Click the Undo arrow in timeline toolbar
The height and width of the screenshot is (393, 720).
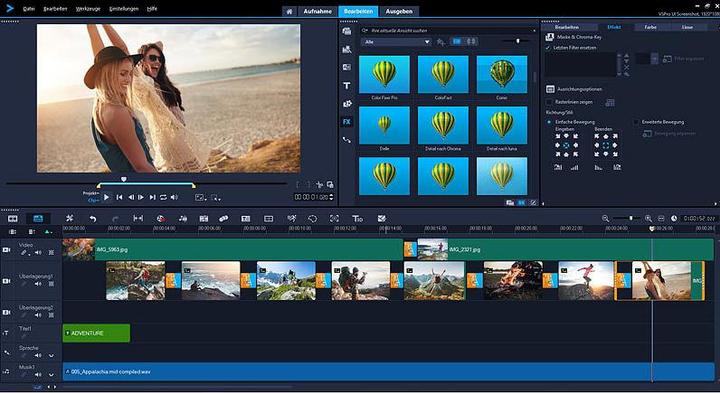pos(93,219)
